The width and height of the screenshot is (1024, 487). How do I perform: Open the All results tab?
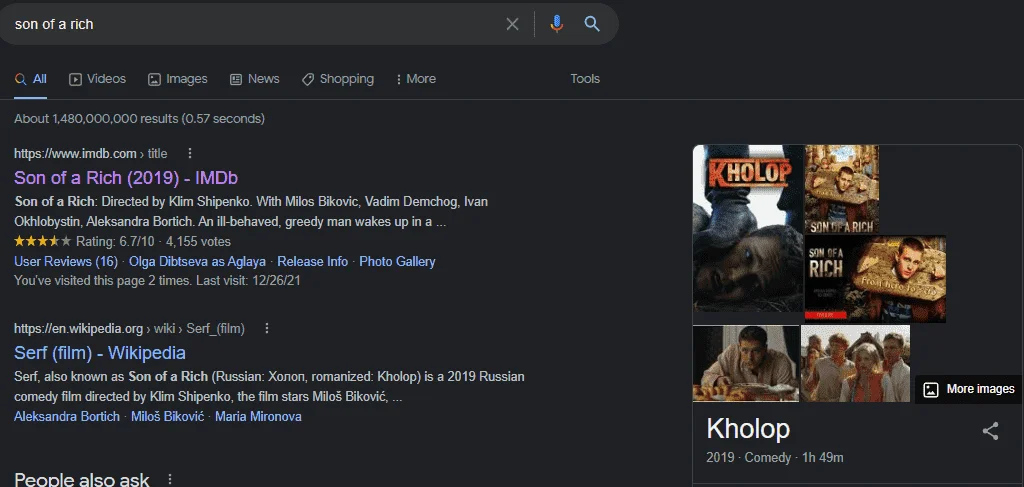tap(31, 79)
